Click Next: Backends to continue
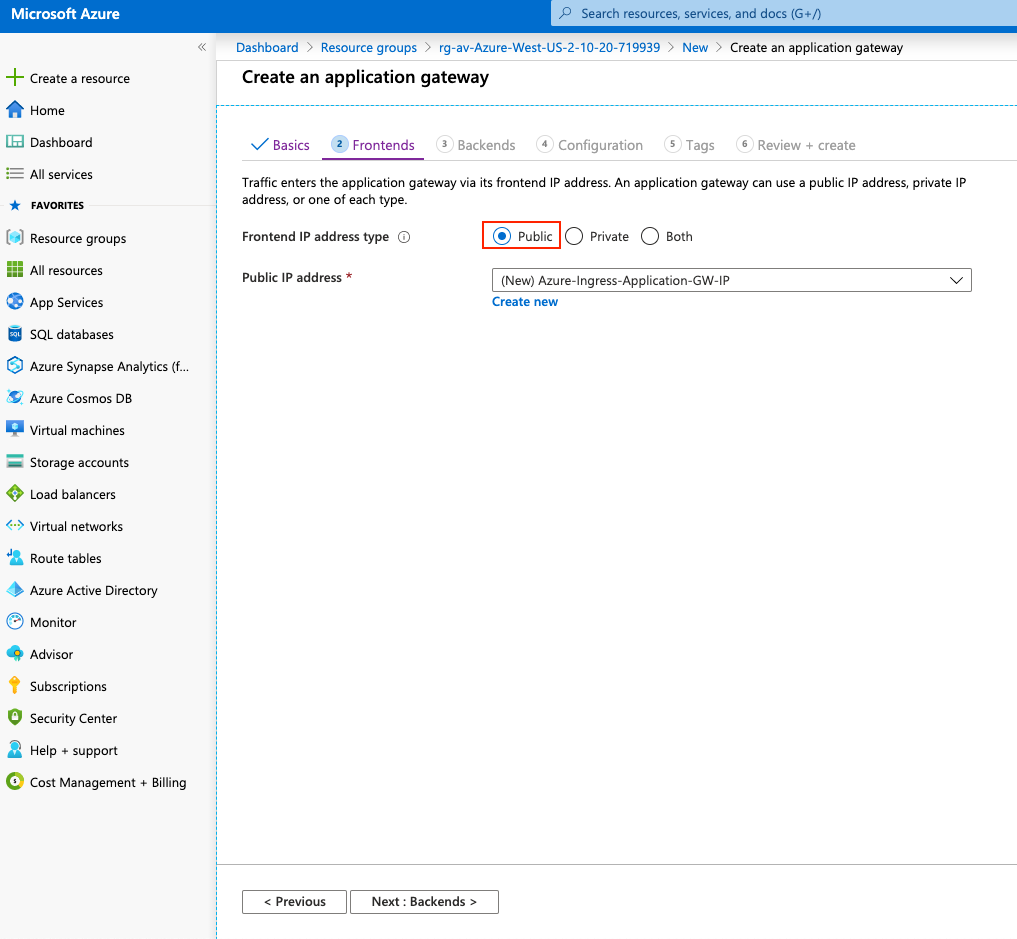This screenshot has width=1017, height=939. point(424,901)
